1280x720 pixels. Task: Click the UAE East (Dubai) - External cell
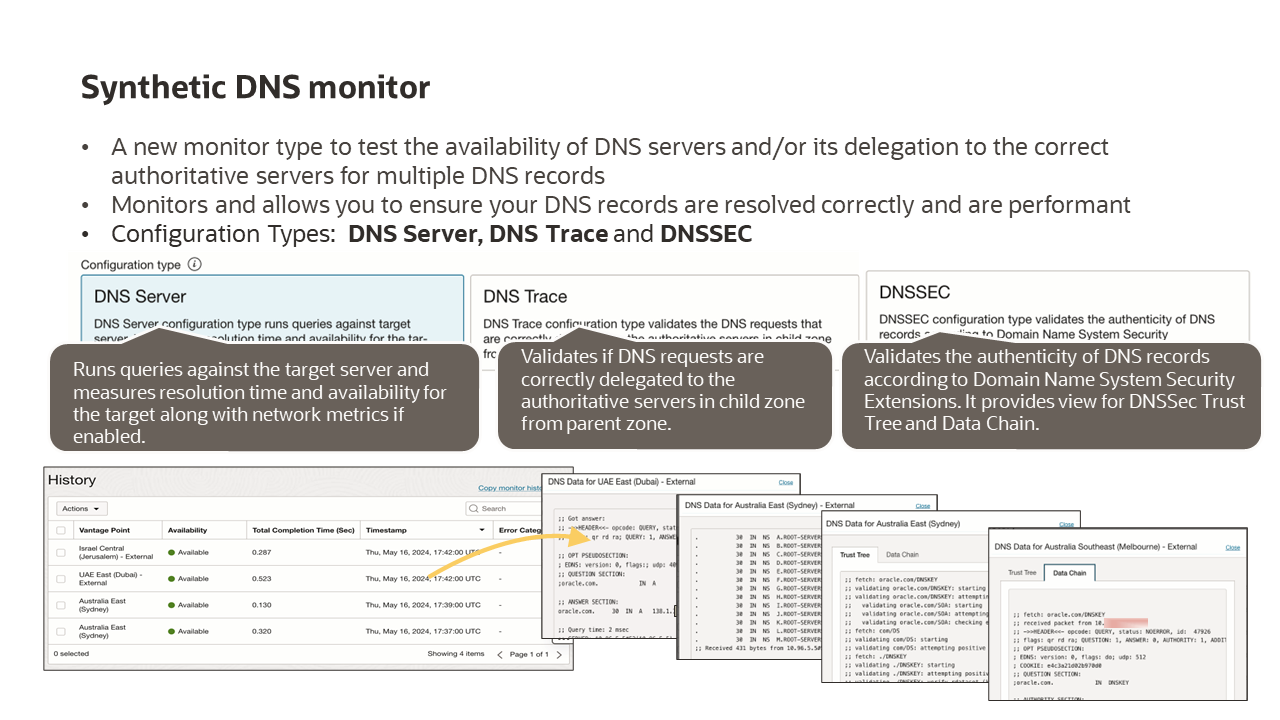[x=111, y=578]
